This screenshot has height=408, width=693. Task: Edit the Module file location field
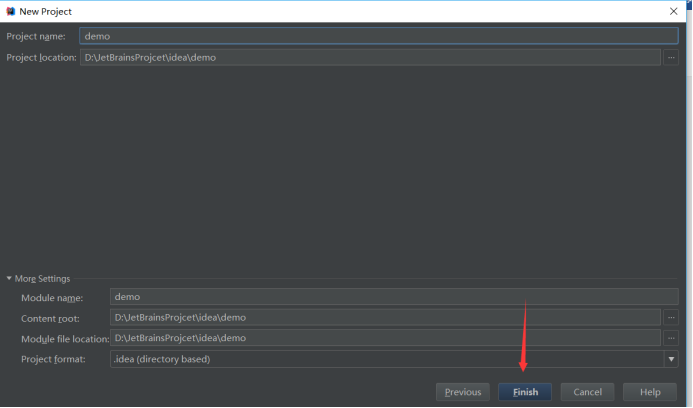coord(385,338)
